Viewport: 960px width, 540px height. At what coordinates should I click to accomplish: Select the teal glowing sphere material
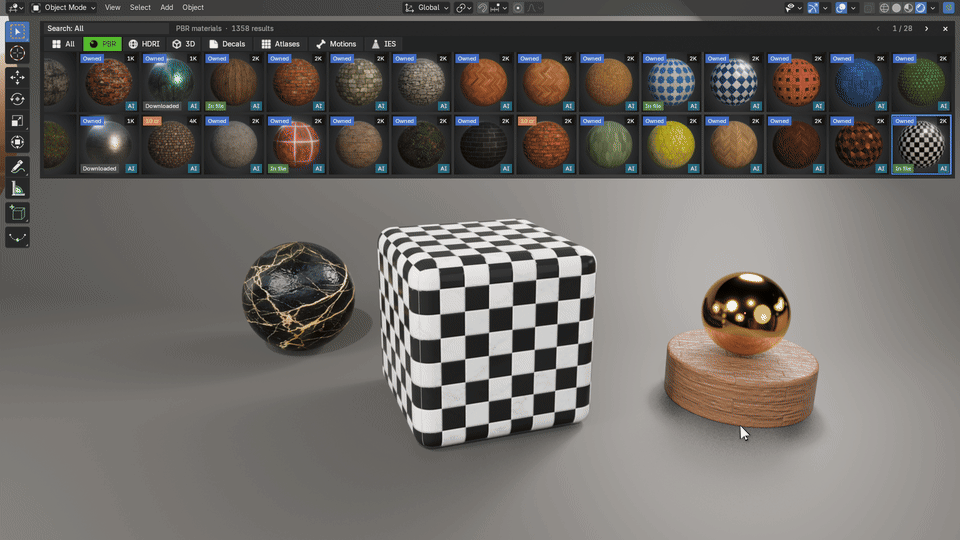171,83
